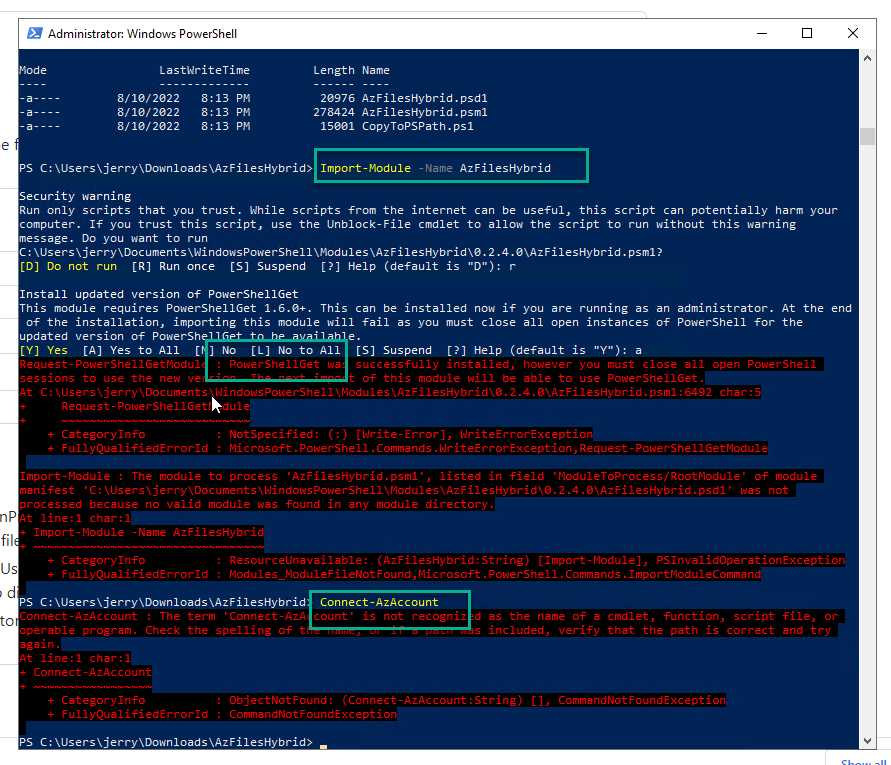This screenshot has height=765, width=891.
Task: Click the red 'CommandNotFoundException' FullyQualifiedErrorId line
Action: [223, 714]
